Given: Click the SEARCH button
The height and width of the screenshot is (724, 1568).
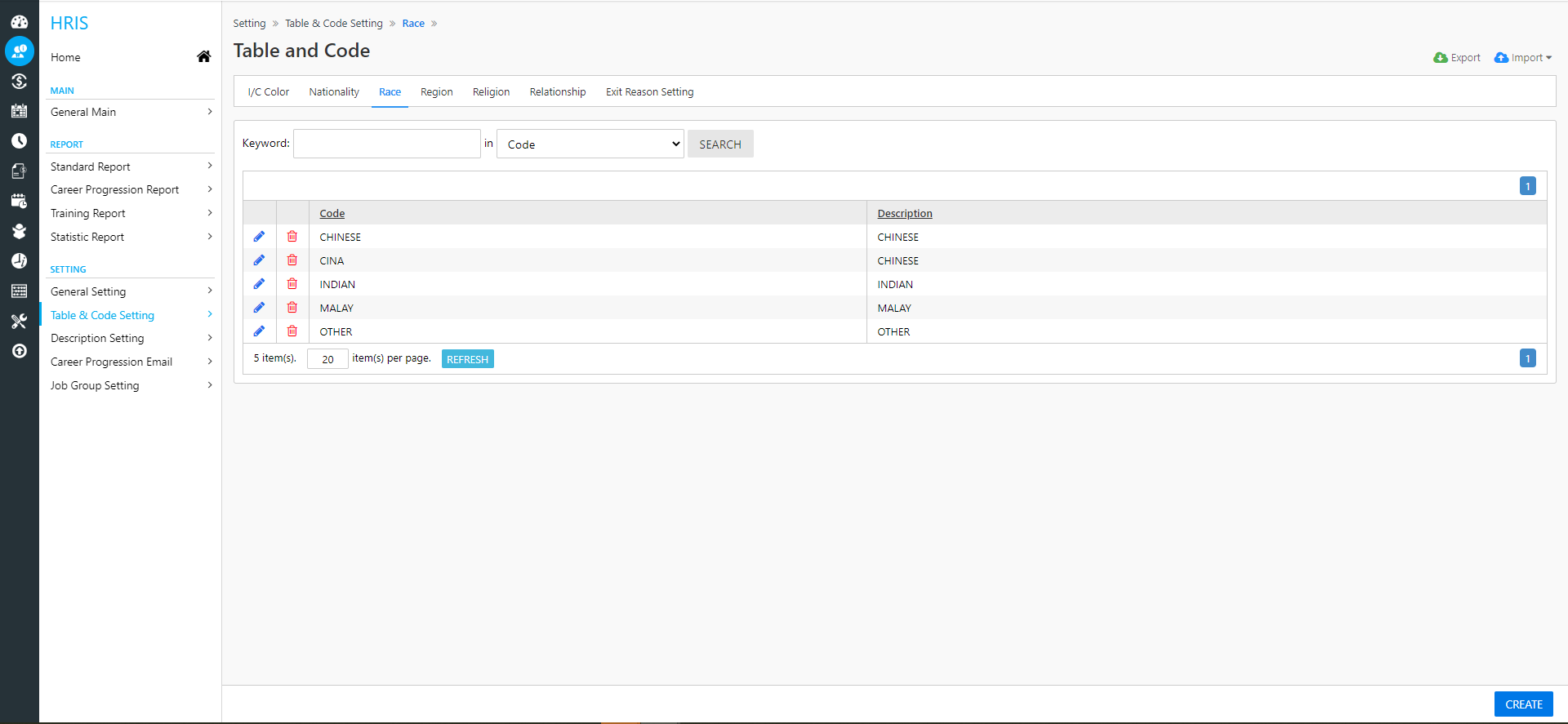Looking at the screenshot, I should point(720,144).
